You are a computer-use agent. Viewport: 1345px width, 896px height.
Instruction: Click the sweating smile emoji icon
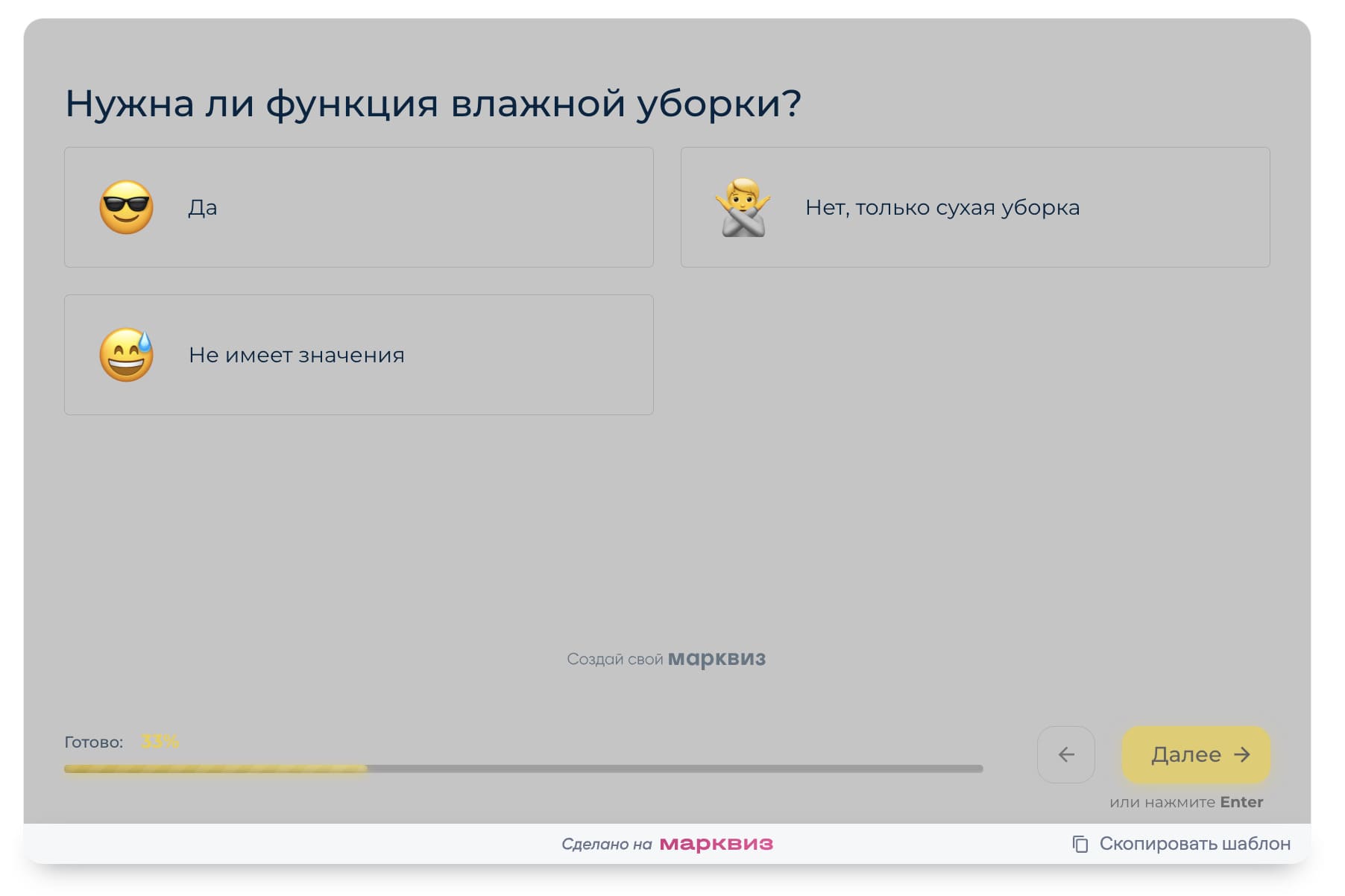coord(126,355)
